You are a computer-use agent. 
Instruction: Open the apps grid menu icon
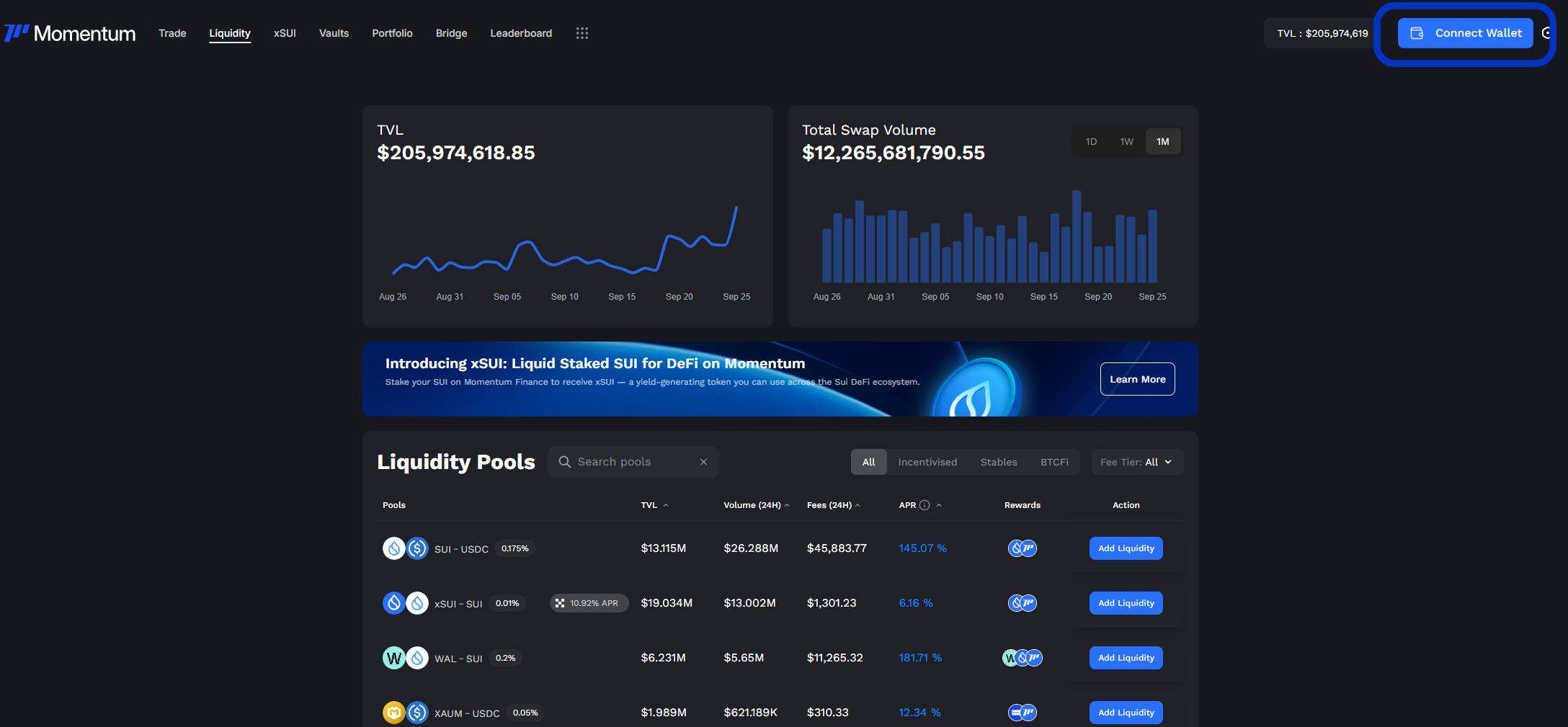[582, 33]
